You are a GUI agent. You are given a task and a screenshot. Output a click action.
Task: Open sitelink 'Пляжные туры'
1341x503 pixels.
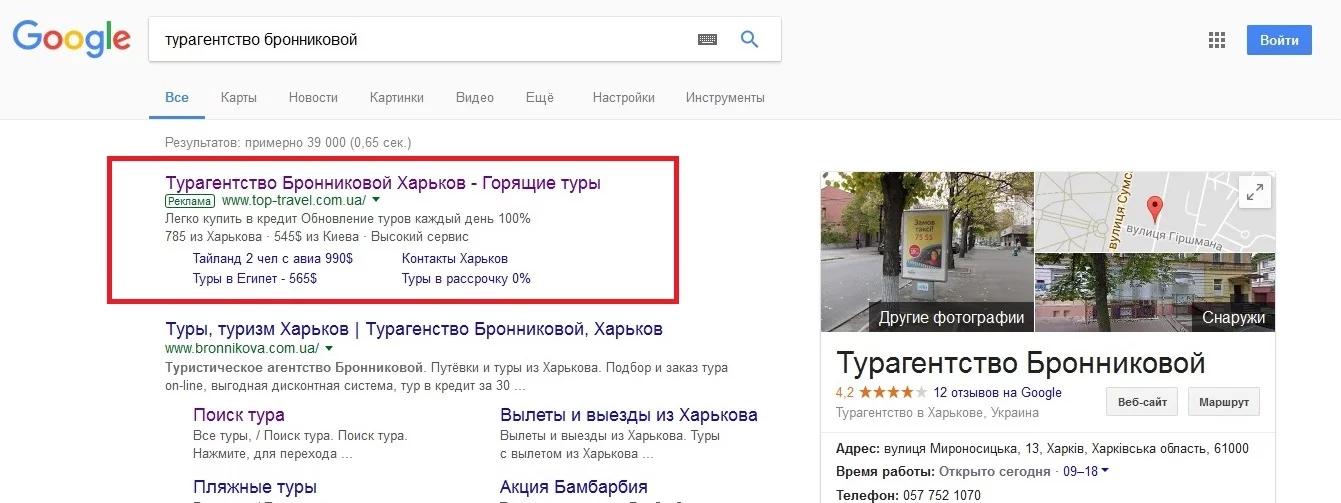coord(255,488)
